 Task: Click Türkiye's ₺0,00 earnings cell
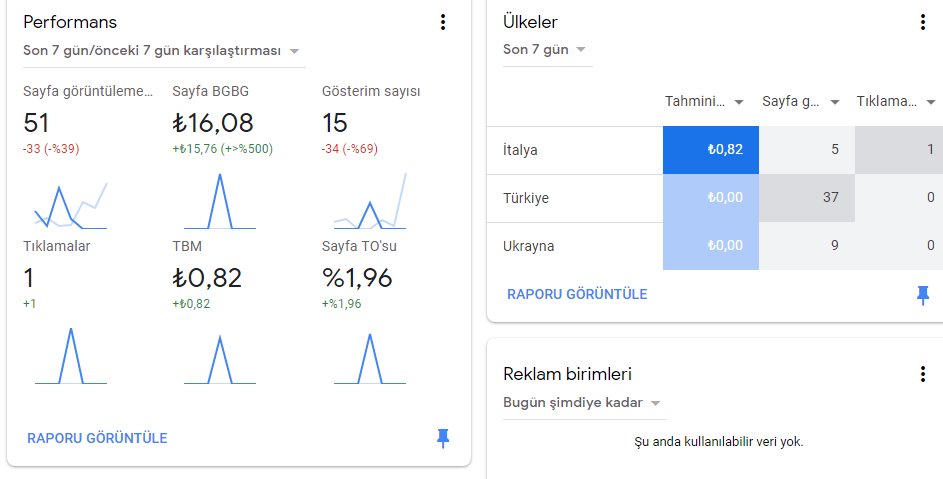(x=711, y=198)
